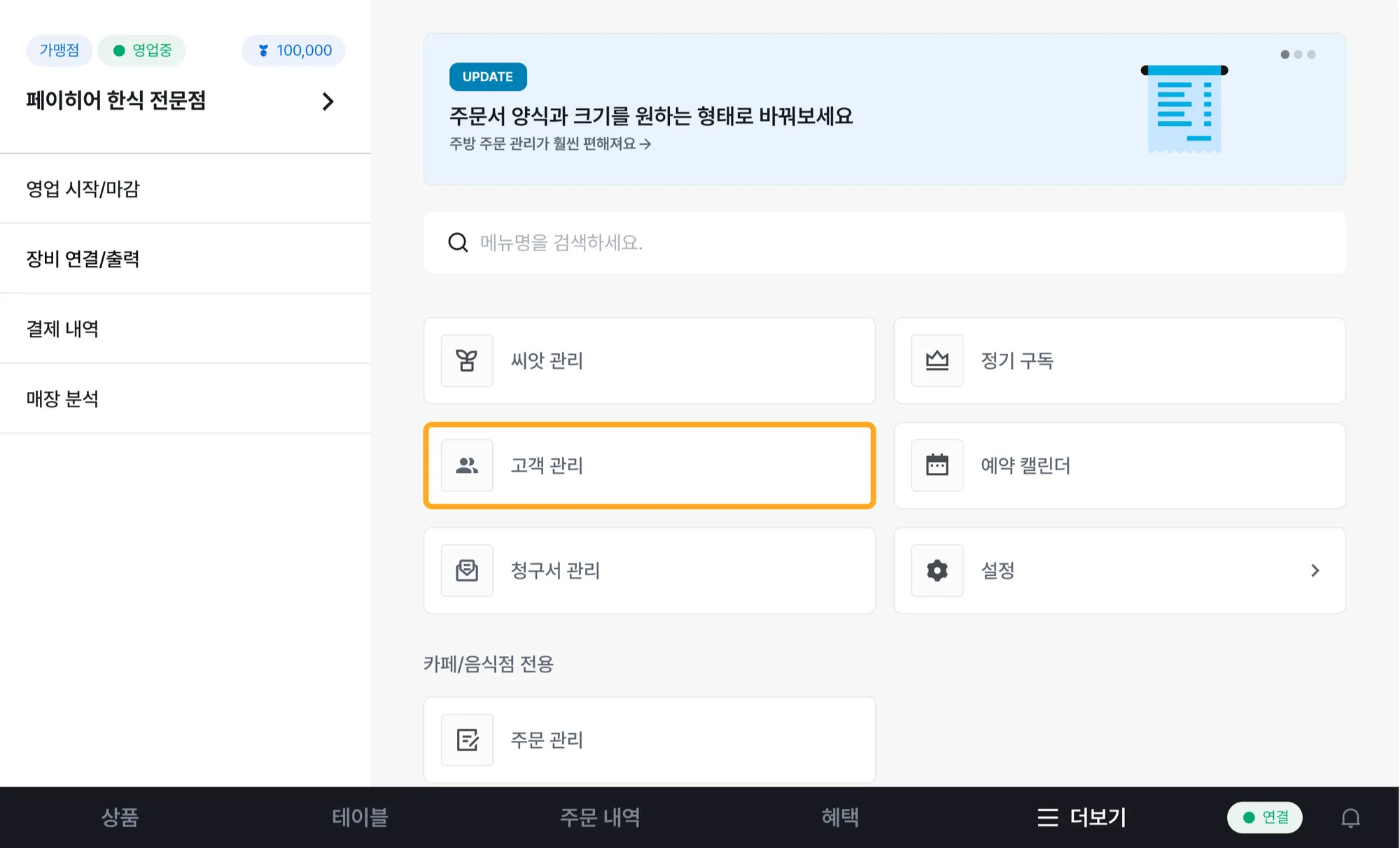Open 고객 관리 via the people icon
Image resolution: width=1400 pixels, height=848 pixels.
[467, 465]
